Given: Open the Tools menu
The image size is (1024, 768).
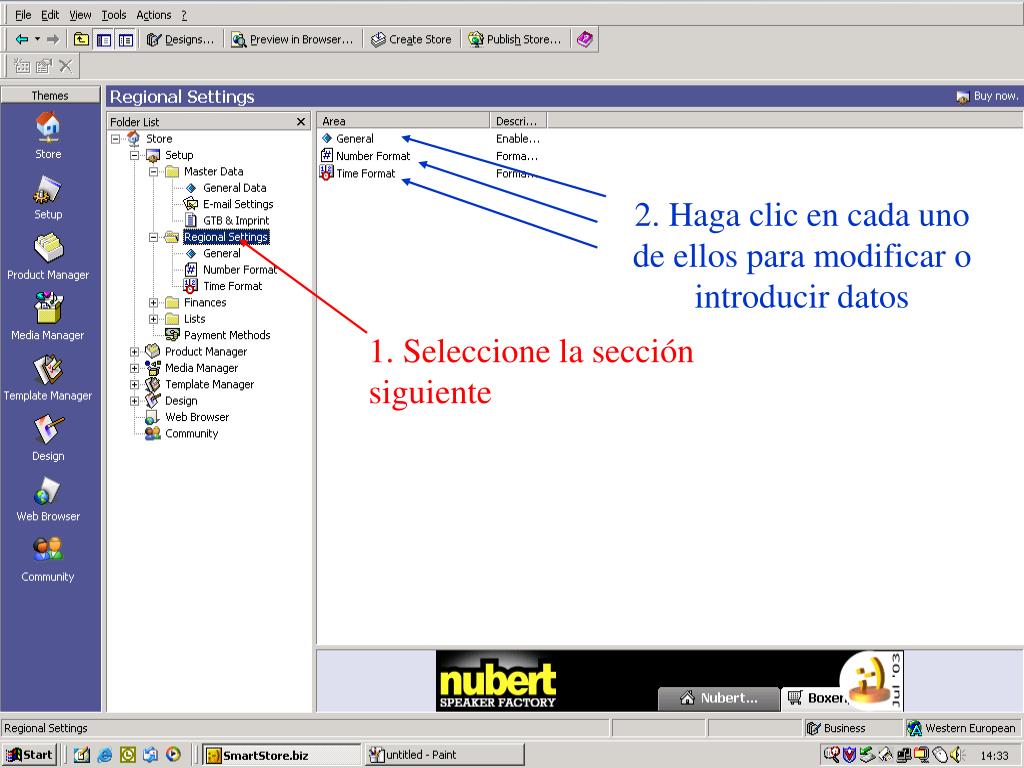Looking at the screenshot, I should point(114,14).
